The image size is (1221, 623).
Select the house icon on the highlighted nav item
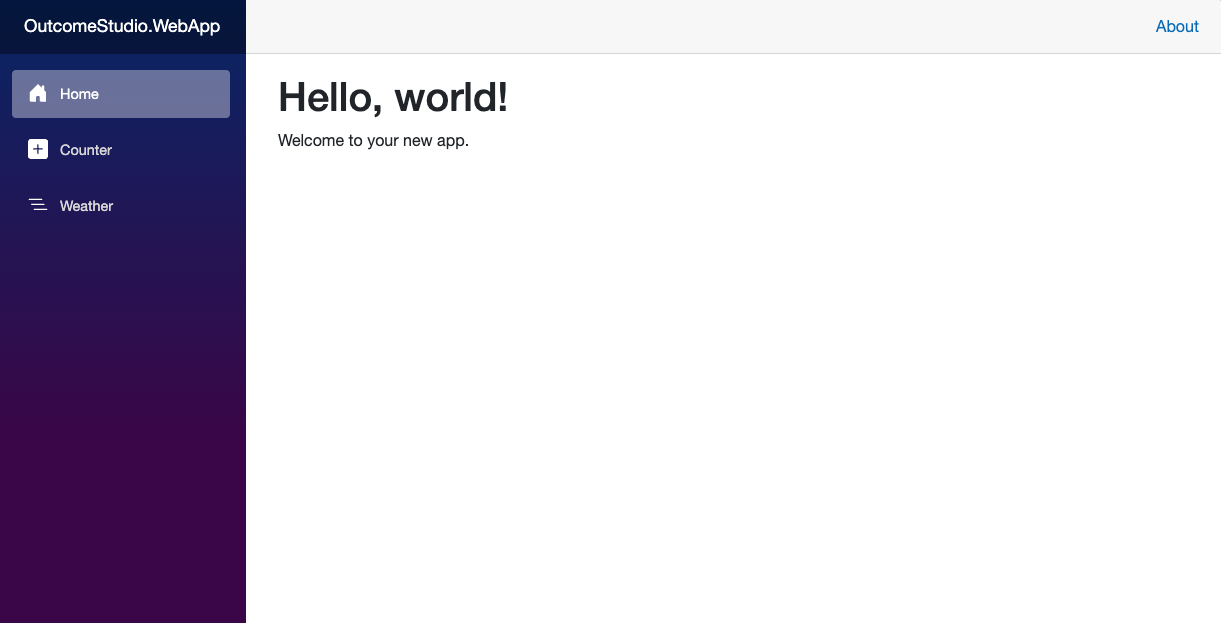click(38, 93)
